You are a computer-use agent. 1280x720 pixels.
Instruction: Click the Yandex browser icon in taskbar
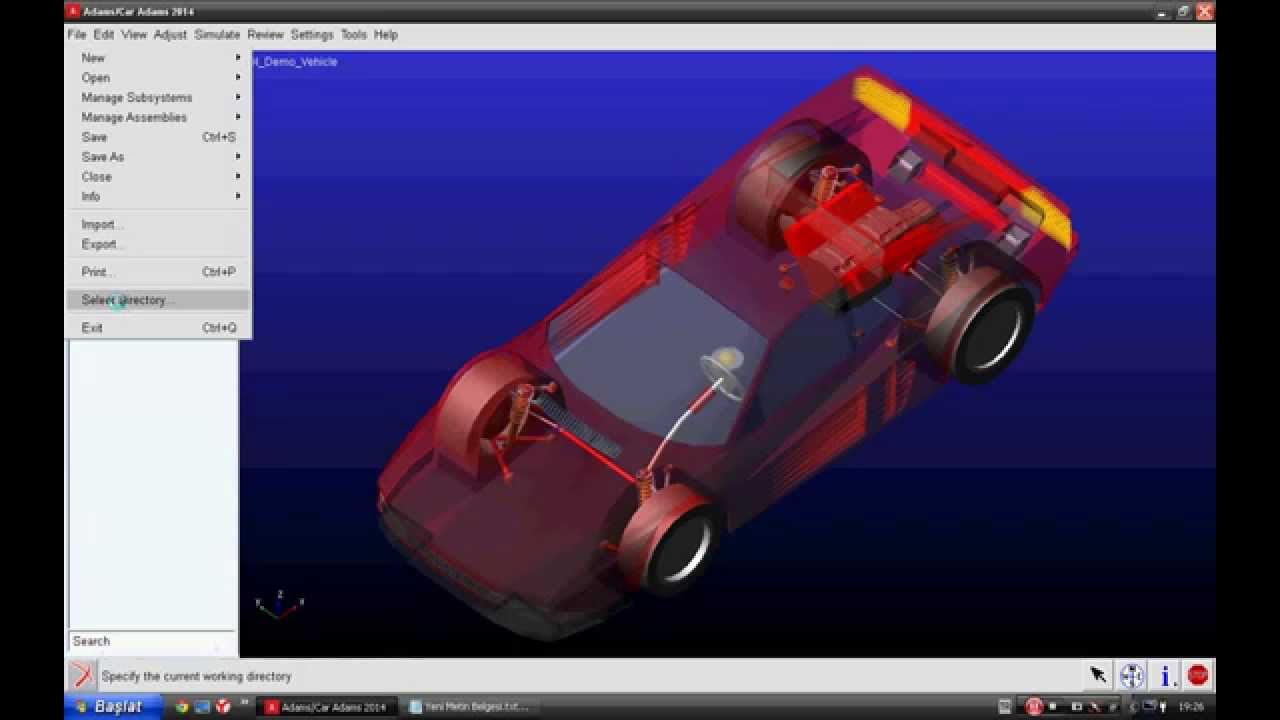coord(223,707)
